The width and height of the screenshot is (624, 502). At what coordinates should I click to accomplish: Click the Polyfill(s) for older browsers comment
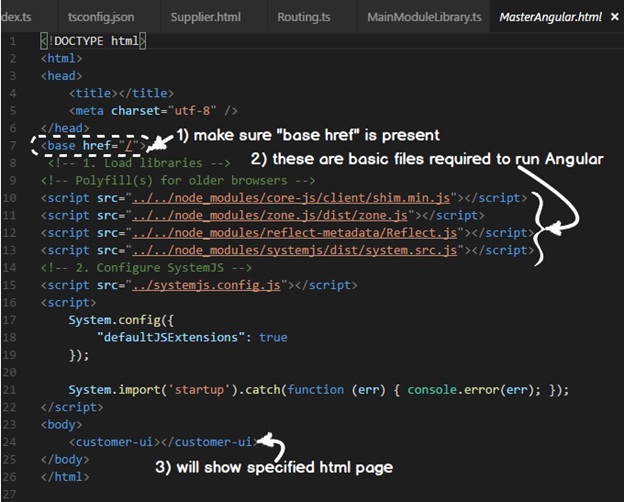pyautogui.click(x=178, y=181)
